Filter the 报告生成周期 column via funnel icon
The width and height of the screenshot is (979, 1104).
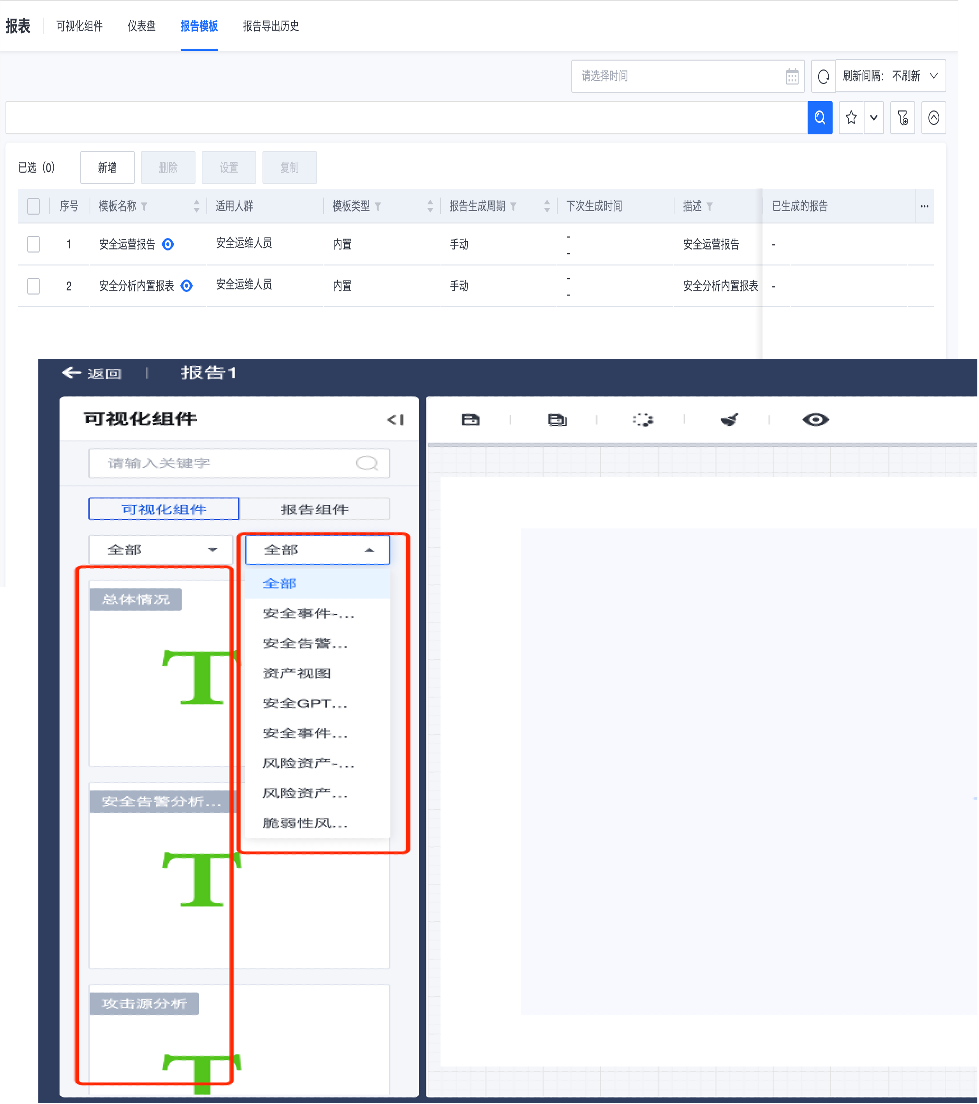click(x=513, y=206)
